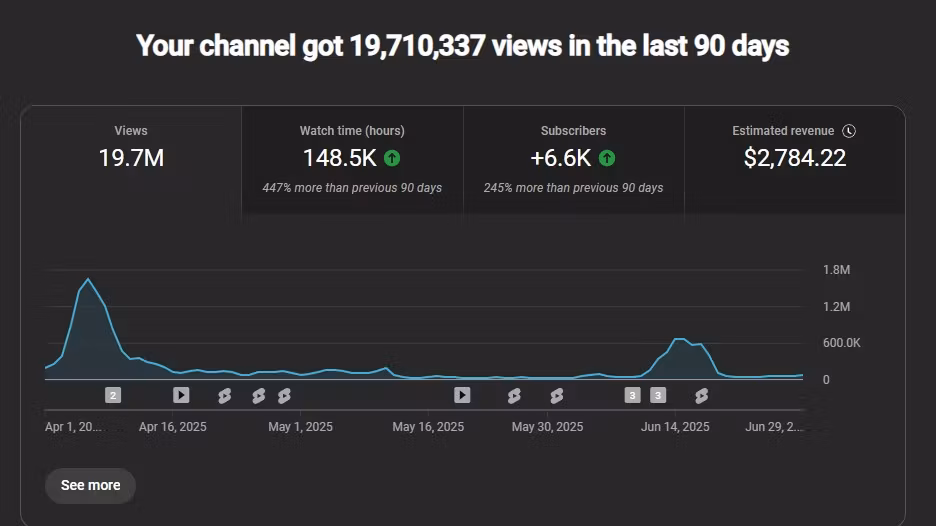Open the Subscribers metric tab

pyautogui.click(x=573, y=159)
